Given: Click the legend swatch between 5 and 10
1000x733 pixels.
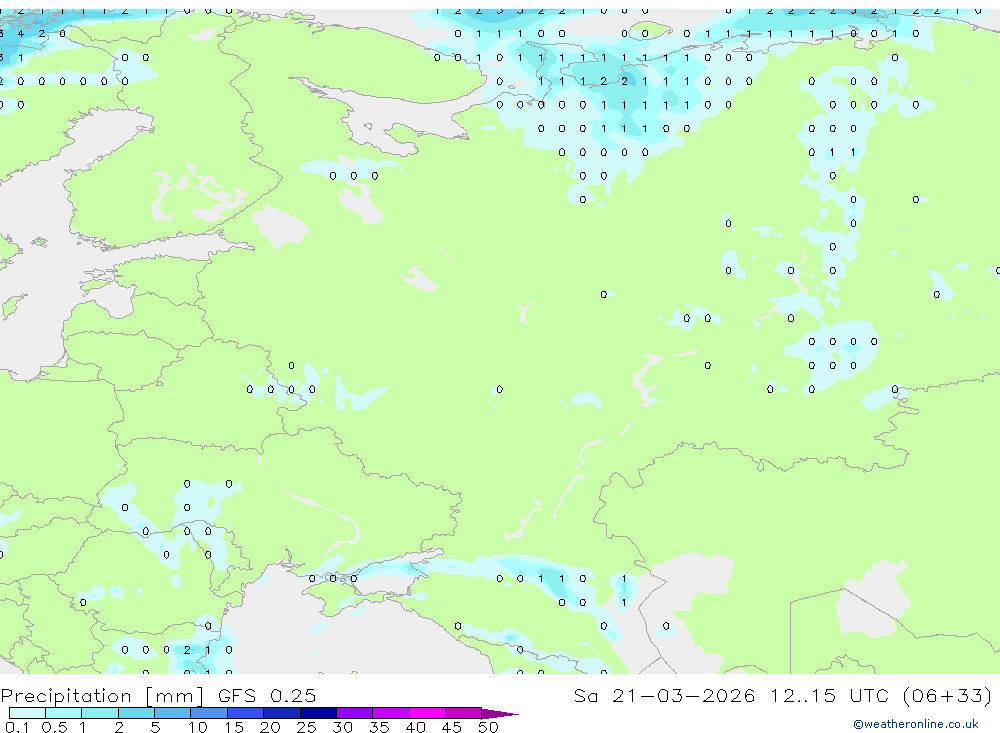Looking at the screenshot, I should (172, 713).
